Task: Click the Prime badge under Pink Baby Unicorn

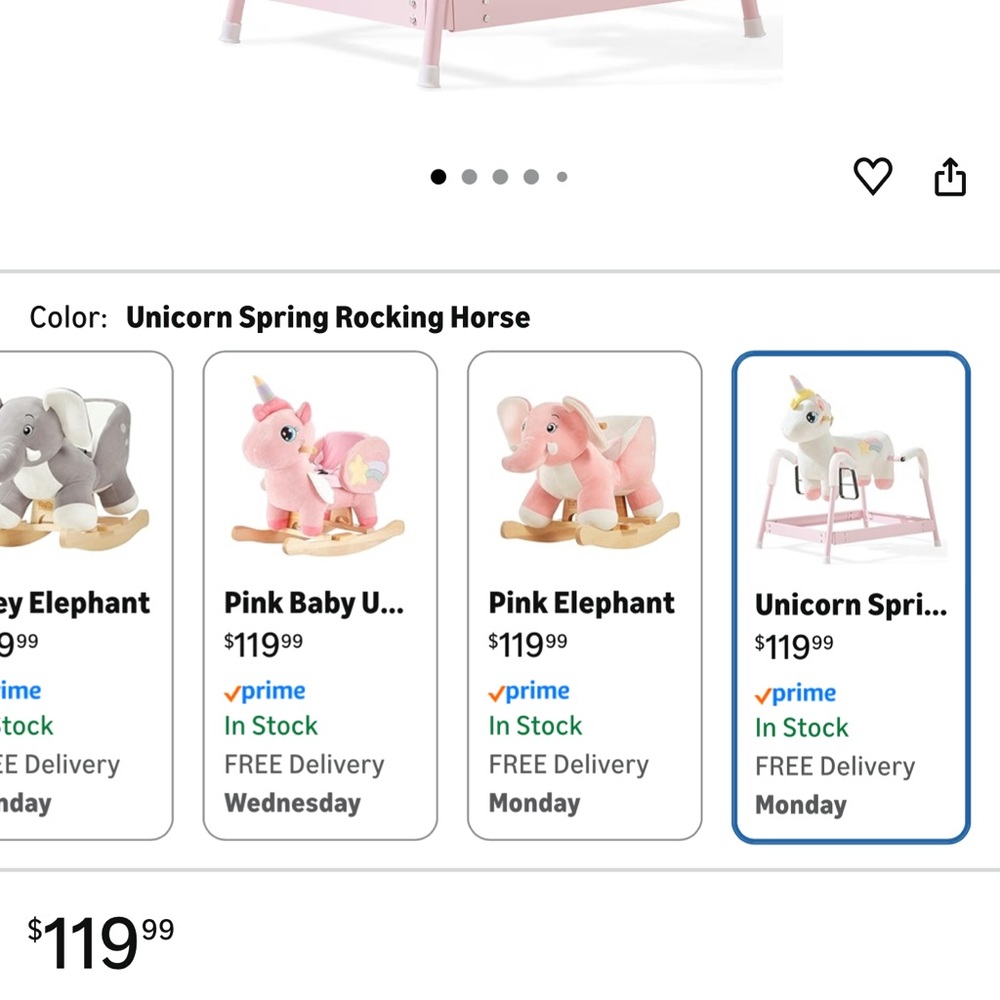Action: tap(264, 690)
